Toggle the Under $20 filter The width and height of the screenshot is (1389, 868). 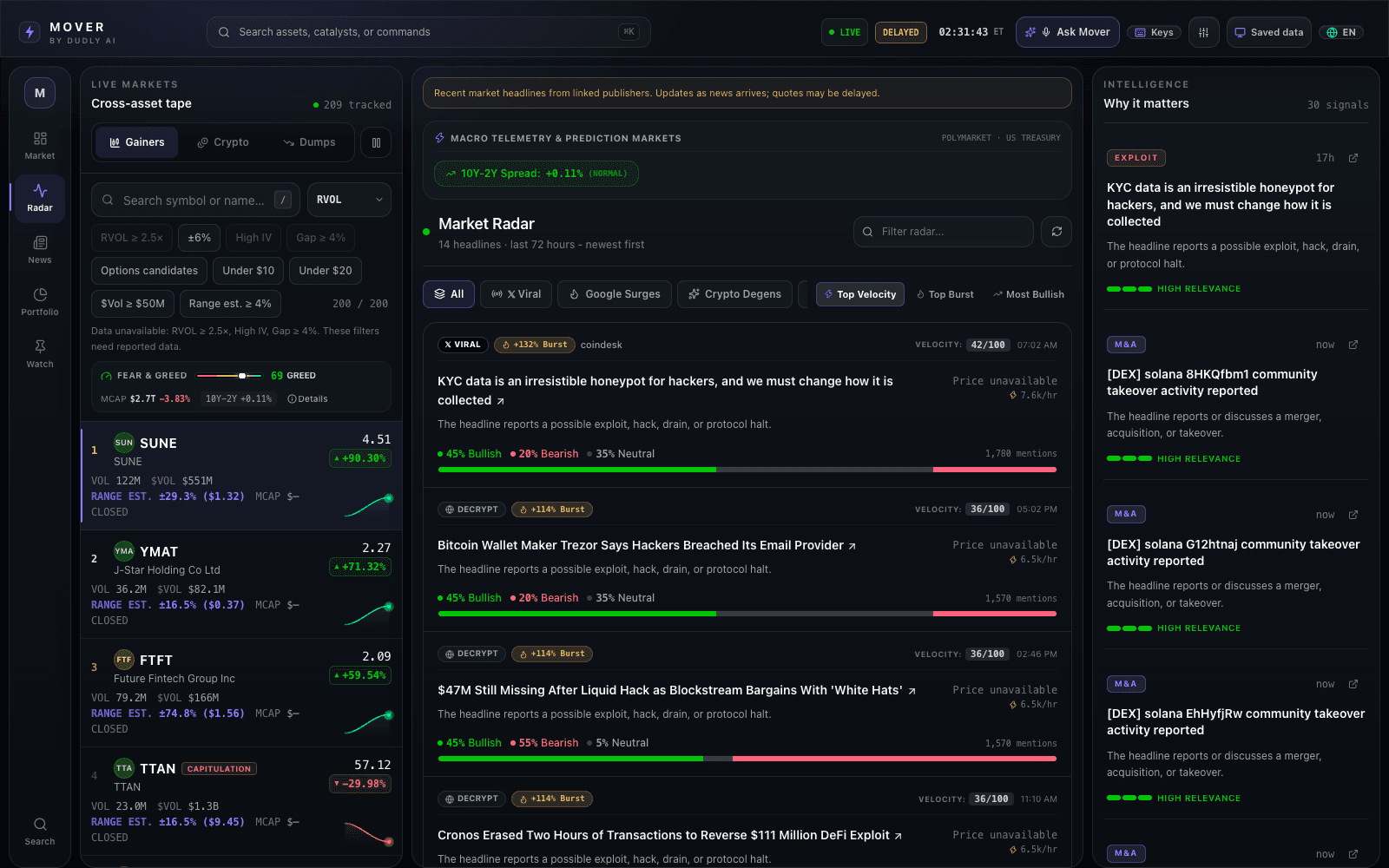pos(326,271)
